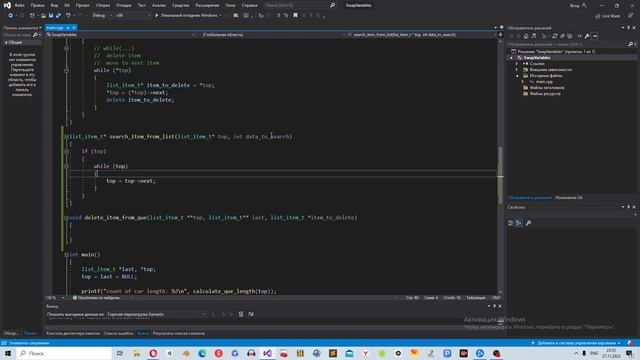Image resolution: width=640 pixels, height=360 pixels.
Task: Collapse Исходные файлы folder
Action: point(517,76)
